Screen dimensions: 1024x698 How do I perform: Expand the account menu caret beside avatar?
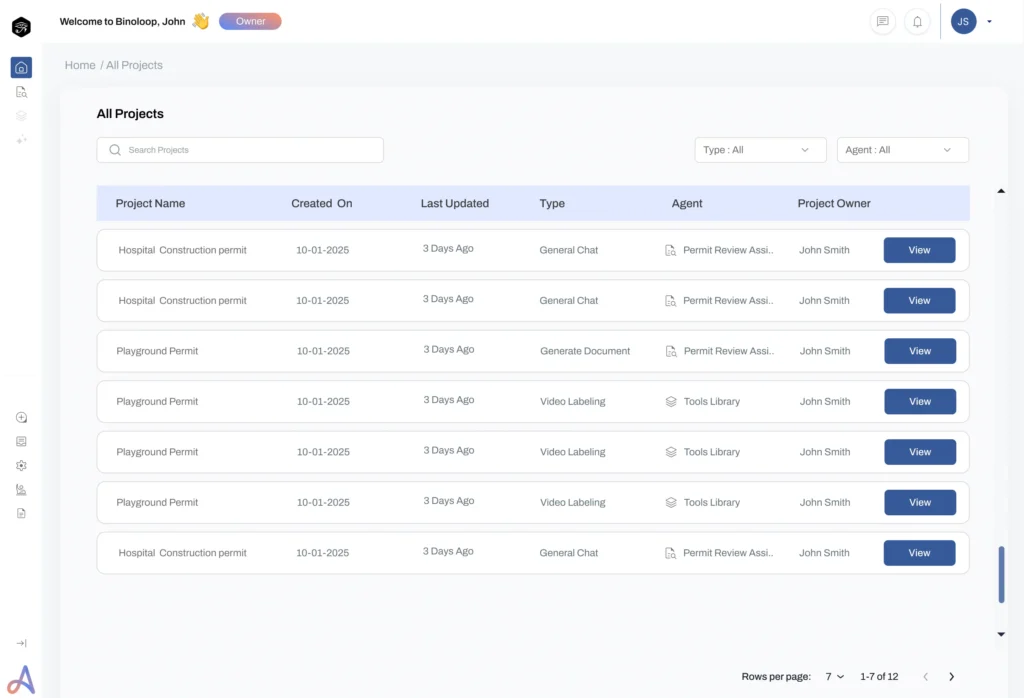(x=989, y=22)
